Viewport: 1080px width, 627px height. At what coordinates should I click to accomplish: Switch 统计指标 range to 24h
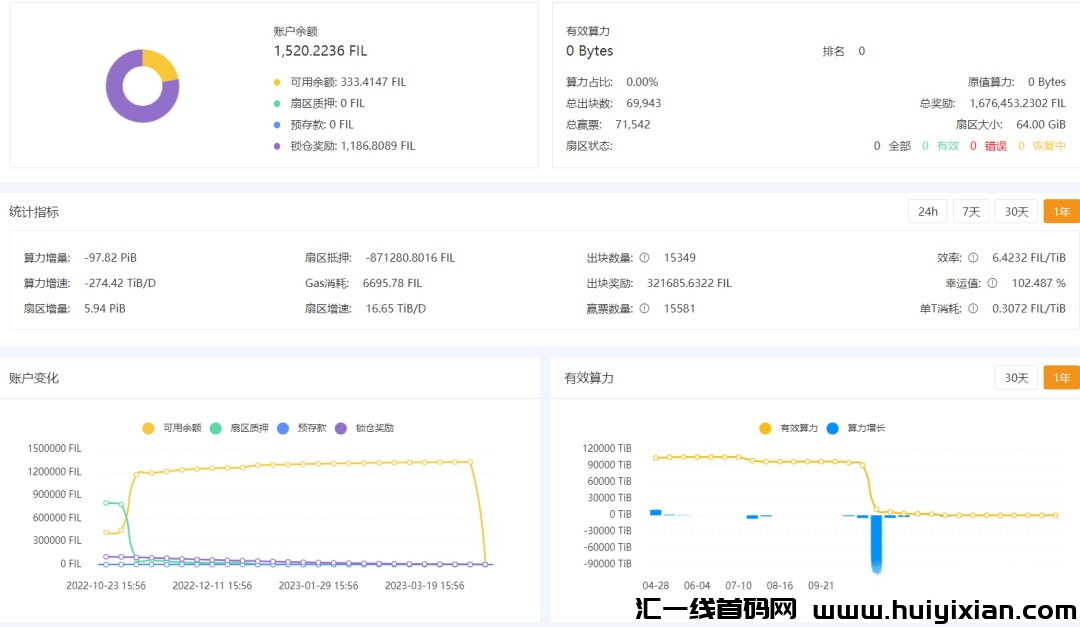pos(928,211)
